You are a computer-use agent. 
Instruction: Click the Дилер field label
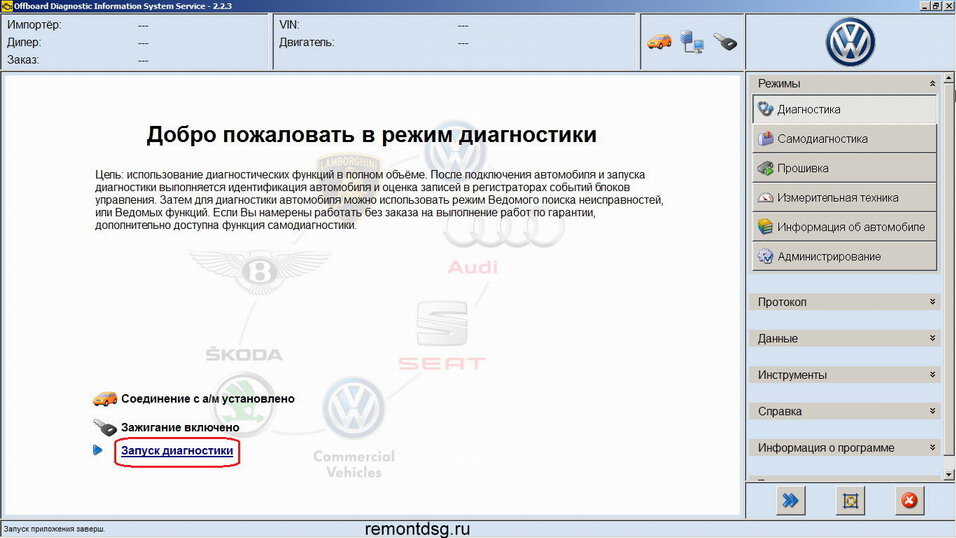click(x=24, y=43)
